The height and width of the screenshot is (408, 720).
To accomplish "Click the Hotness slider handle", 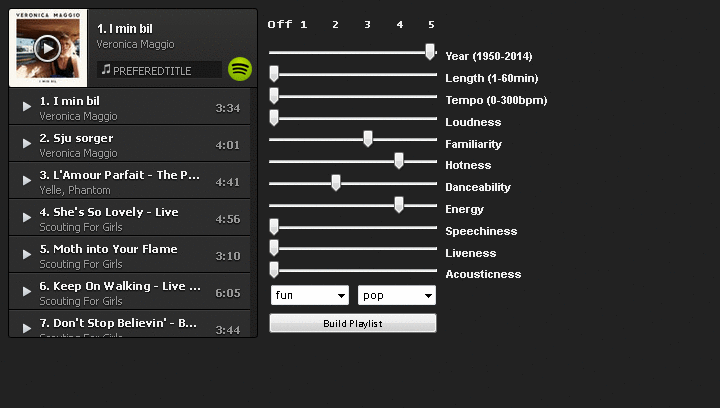I will 399,161.
